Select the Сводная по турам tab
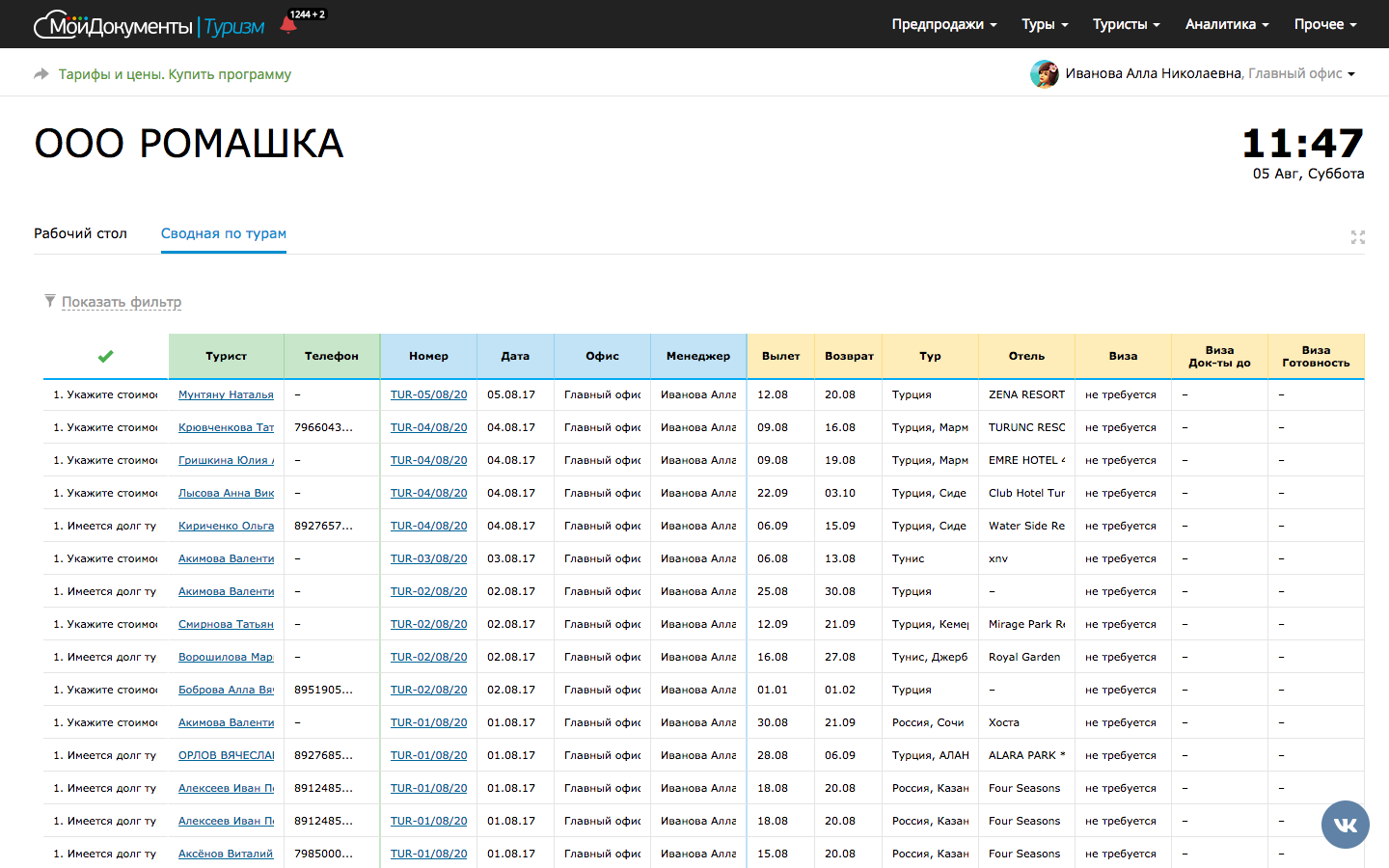Screen dimensions: 1389x868 (x=224, y=233)
